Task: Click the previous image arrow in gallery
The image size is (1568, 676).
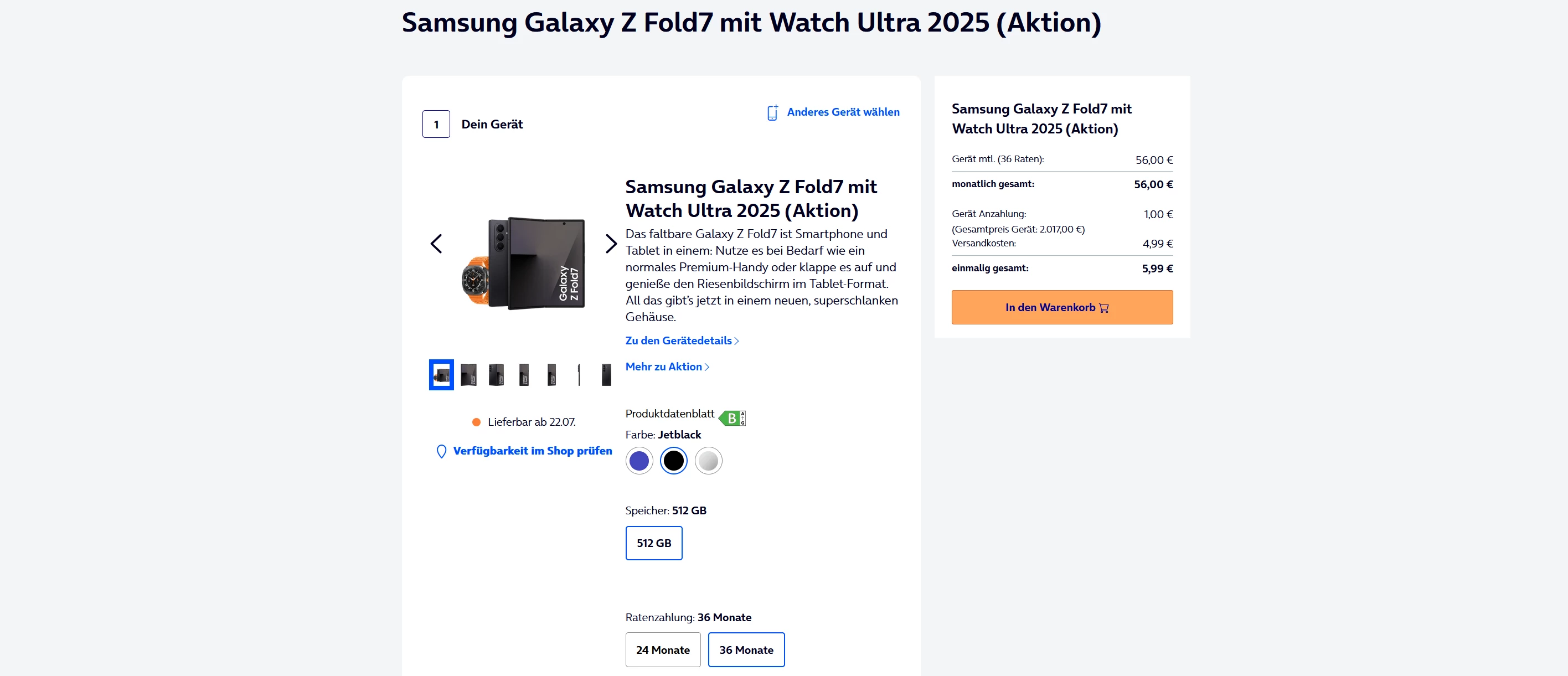Action: 436,244
